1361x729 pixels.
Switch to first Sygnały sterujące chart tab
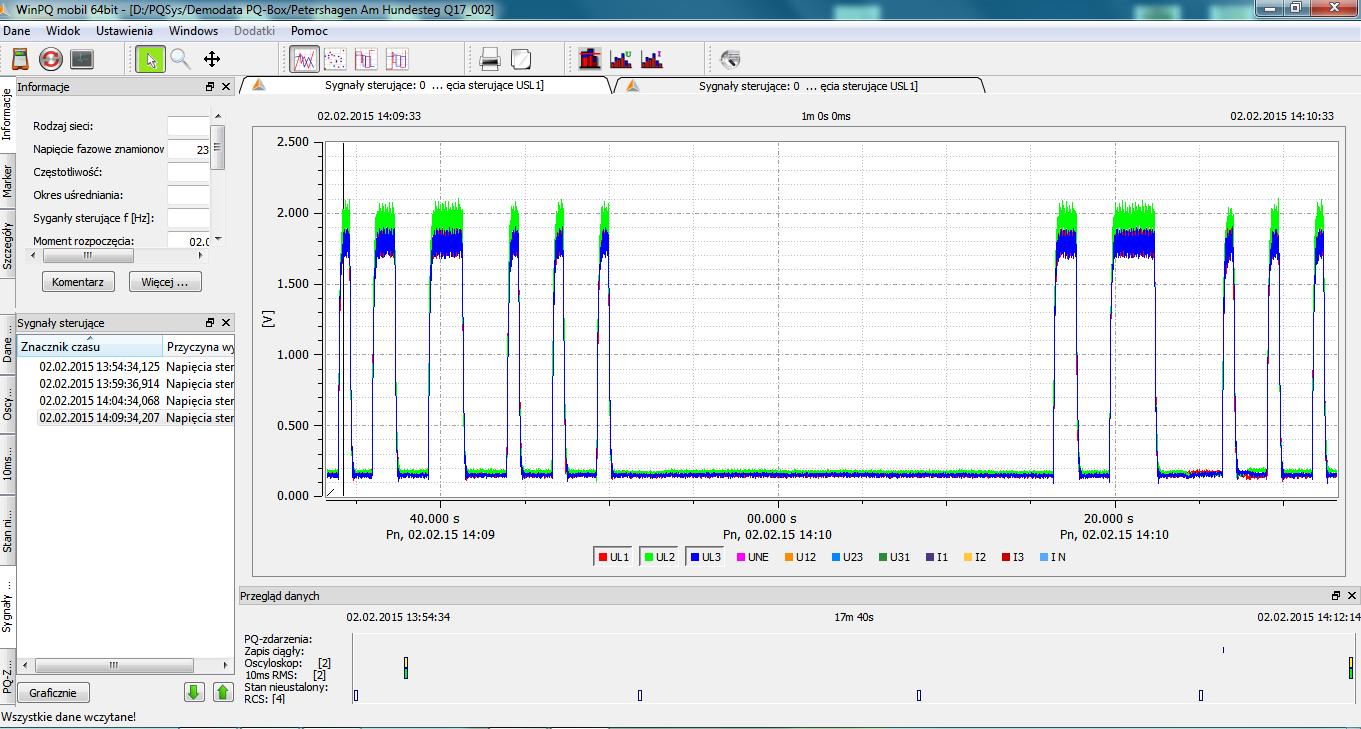[425, 86]
